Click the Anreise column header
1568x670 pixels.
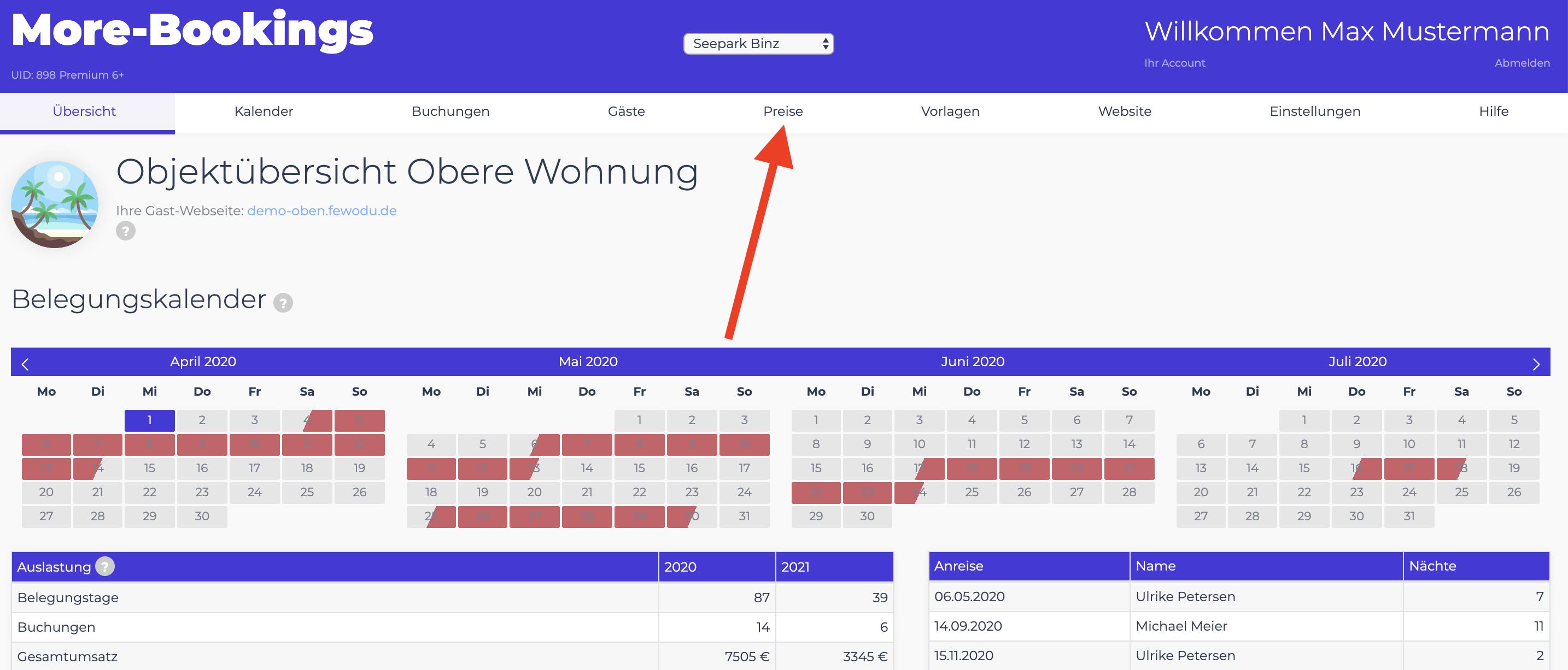click(x=1029, y=566)
